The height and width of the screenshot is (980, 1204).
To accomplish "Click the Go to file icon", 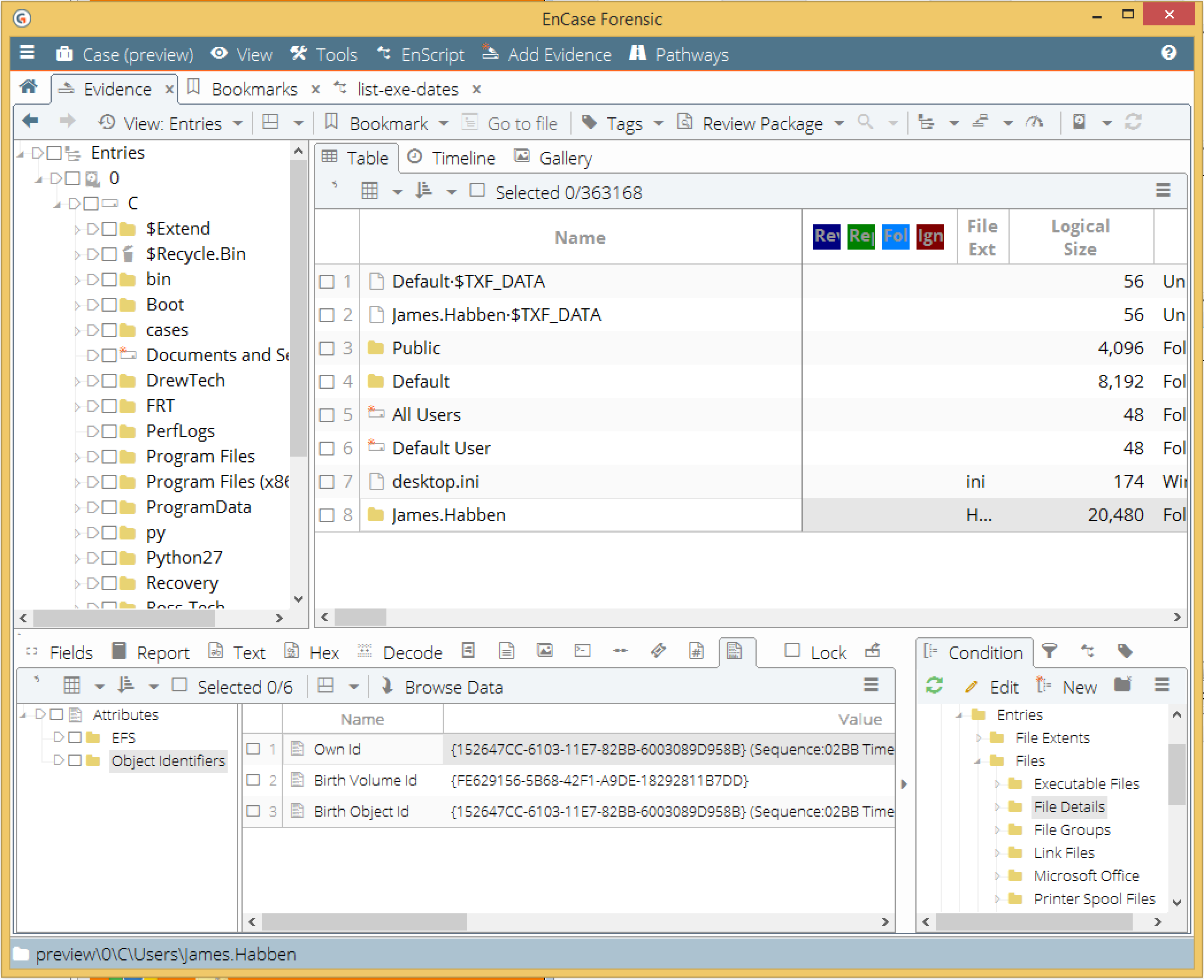I will coord(470,122).
